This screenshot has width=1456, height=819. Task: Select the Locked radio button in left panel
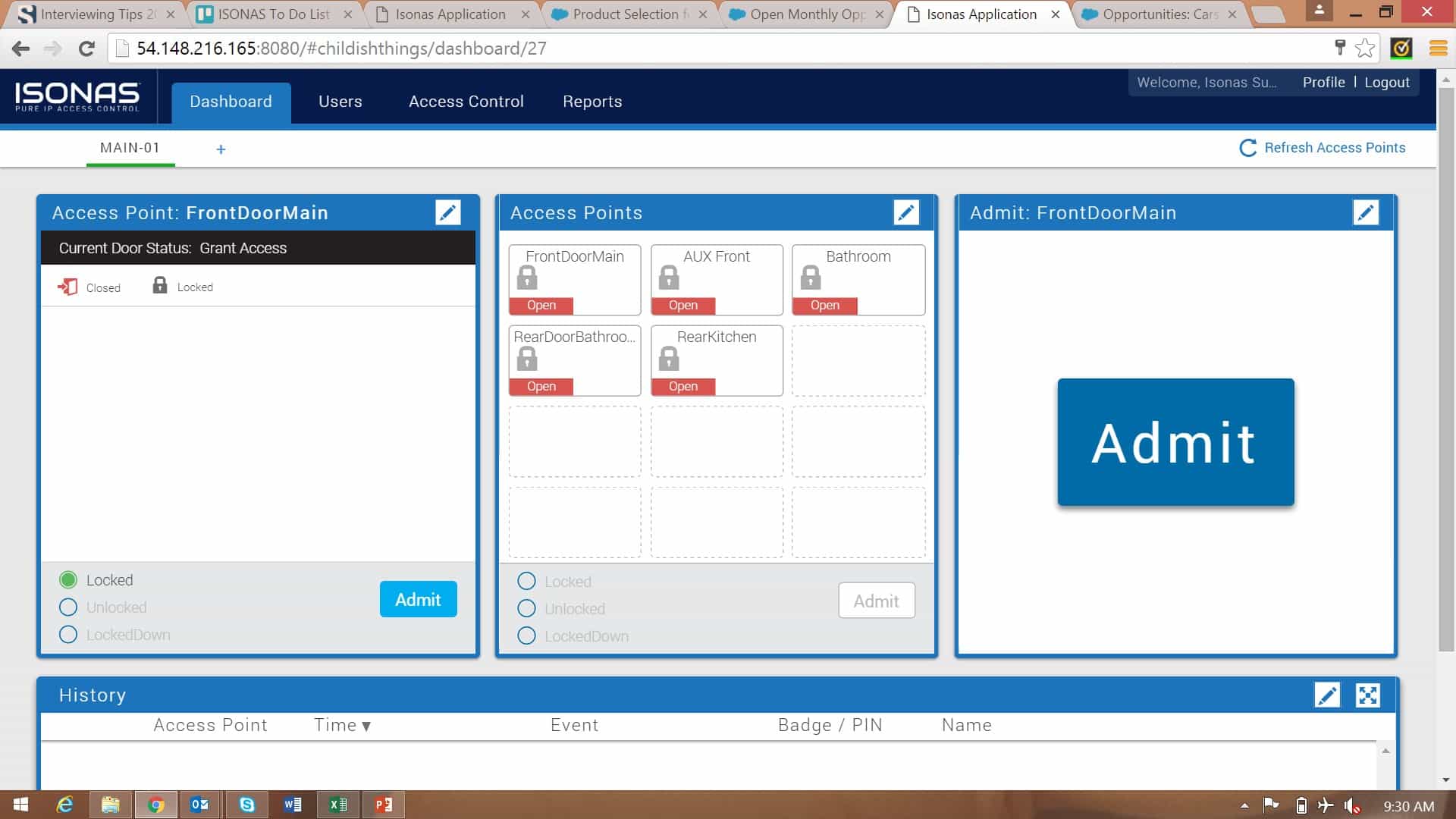click(68, 579)
